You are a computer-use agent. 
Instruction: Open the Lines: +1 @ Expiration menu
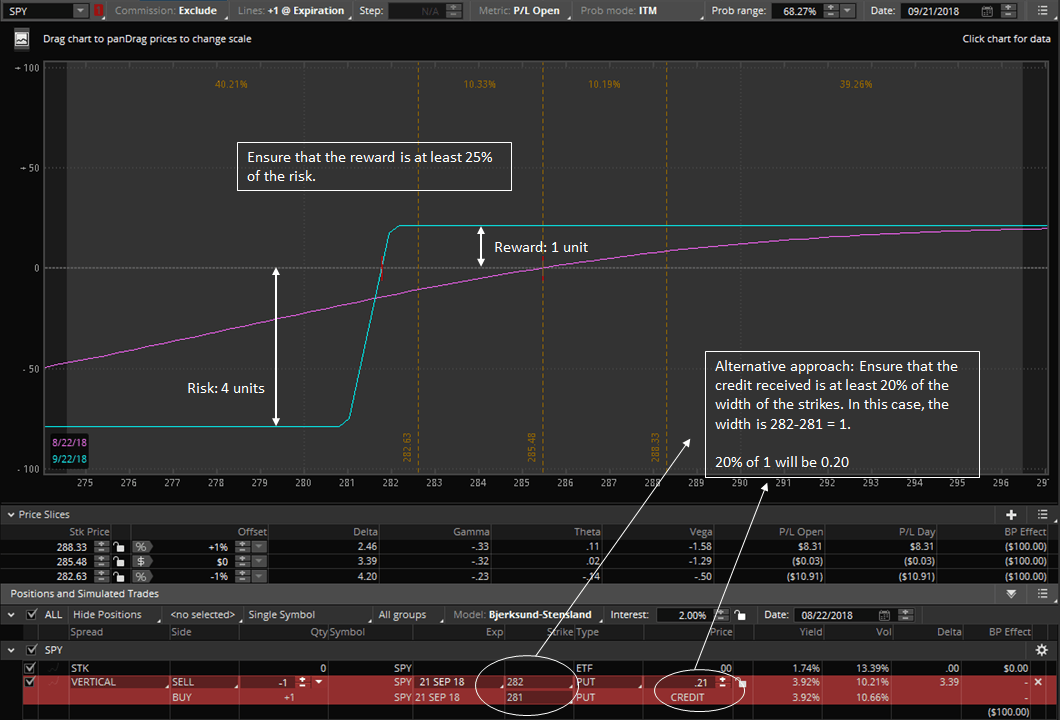pos(293,12)
